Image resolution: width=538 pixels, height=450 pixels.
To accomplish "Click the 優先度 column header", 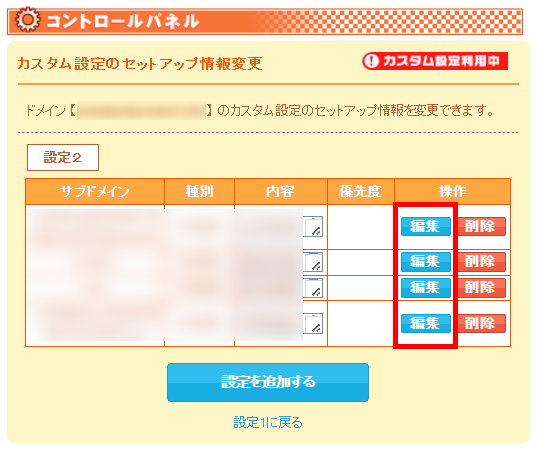I will [x=361, y=191].
